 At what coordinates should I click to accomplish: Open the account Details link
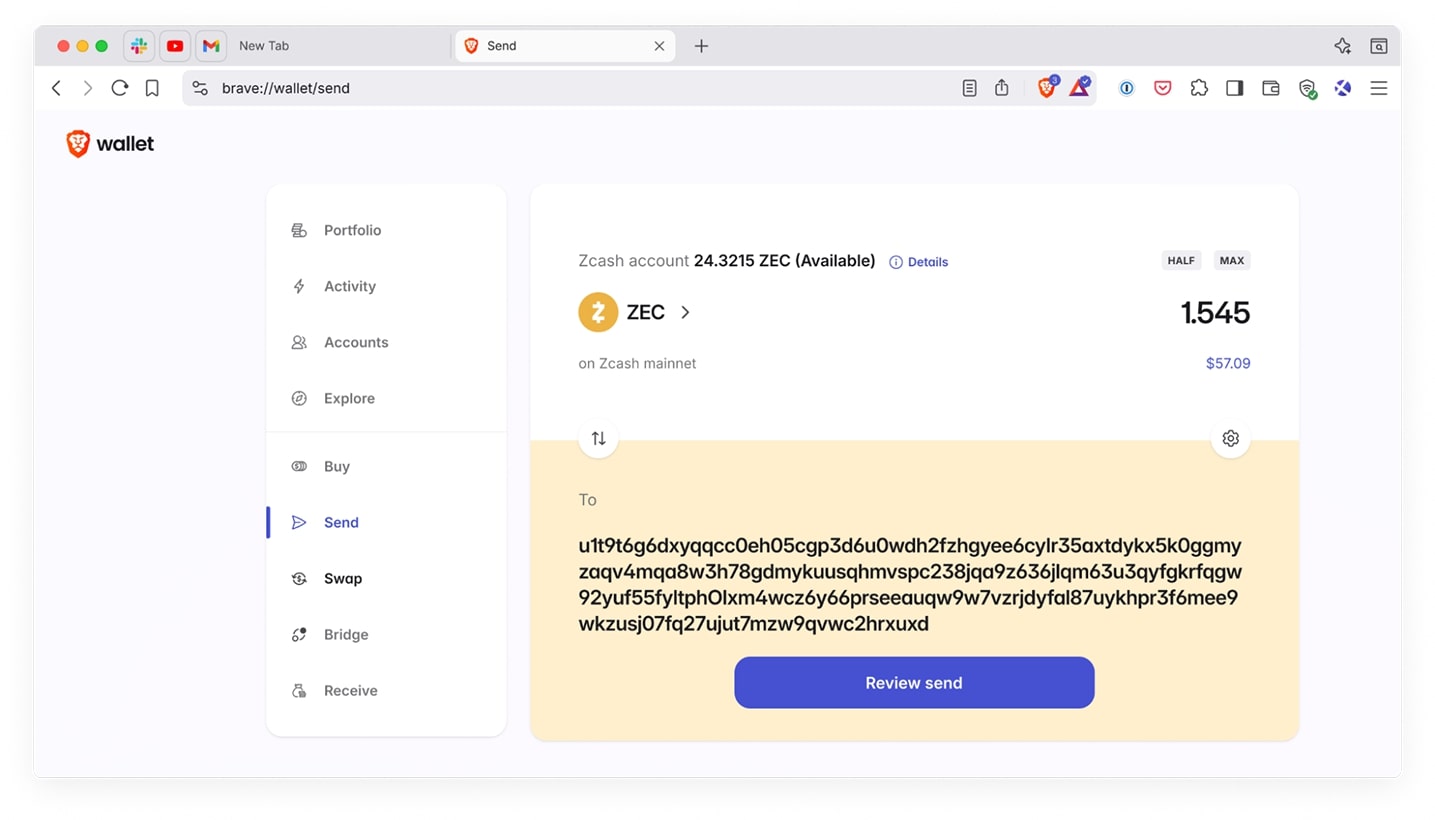click(919, 262)
